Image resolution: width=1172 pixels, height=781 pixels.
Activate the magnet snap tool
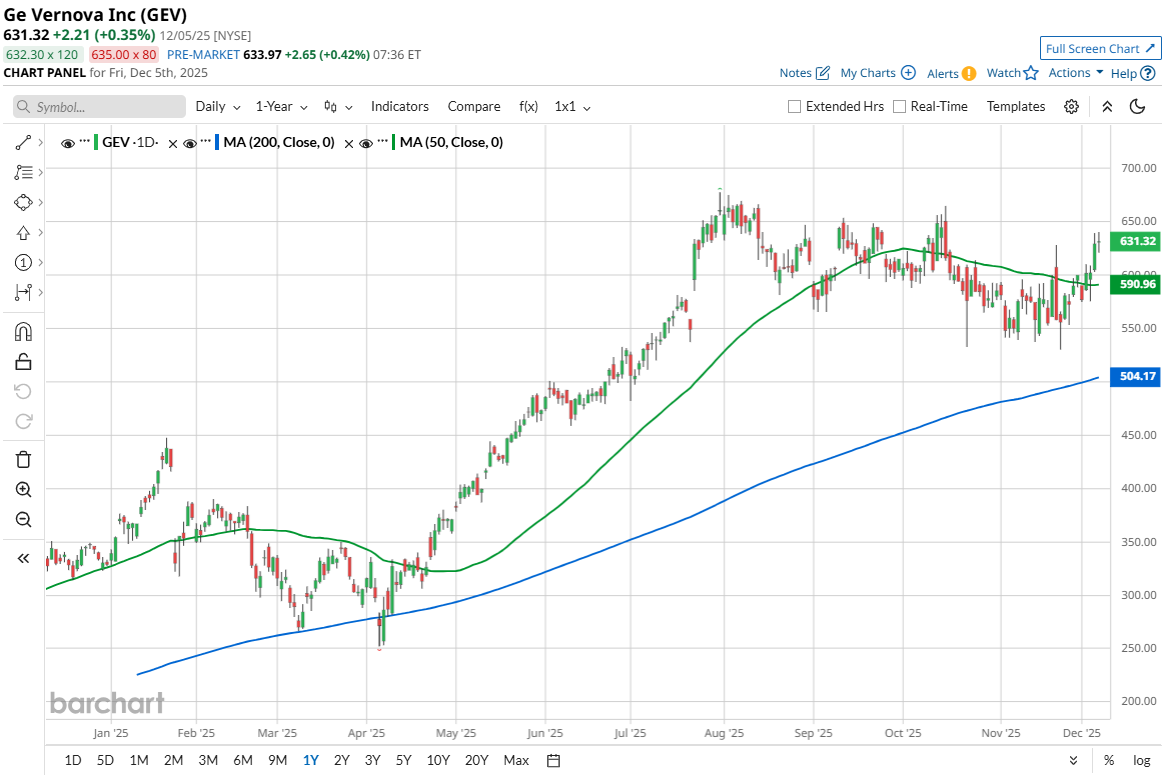click(x=23, y=332)
